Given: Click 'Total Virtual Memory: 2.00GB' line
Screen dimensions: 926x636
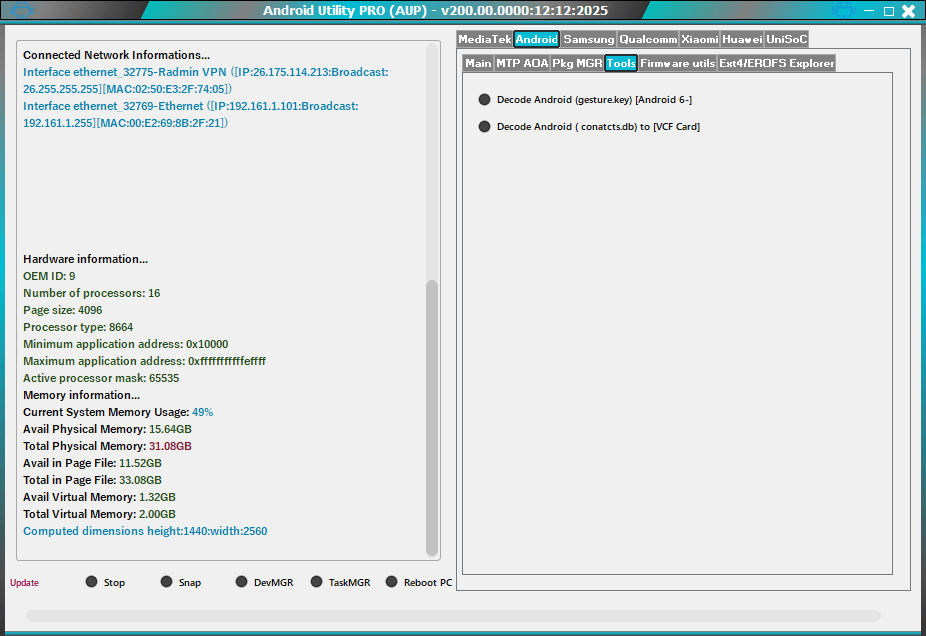Looking at the screenshot, I should [99, 514].
